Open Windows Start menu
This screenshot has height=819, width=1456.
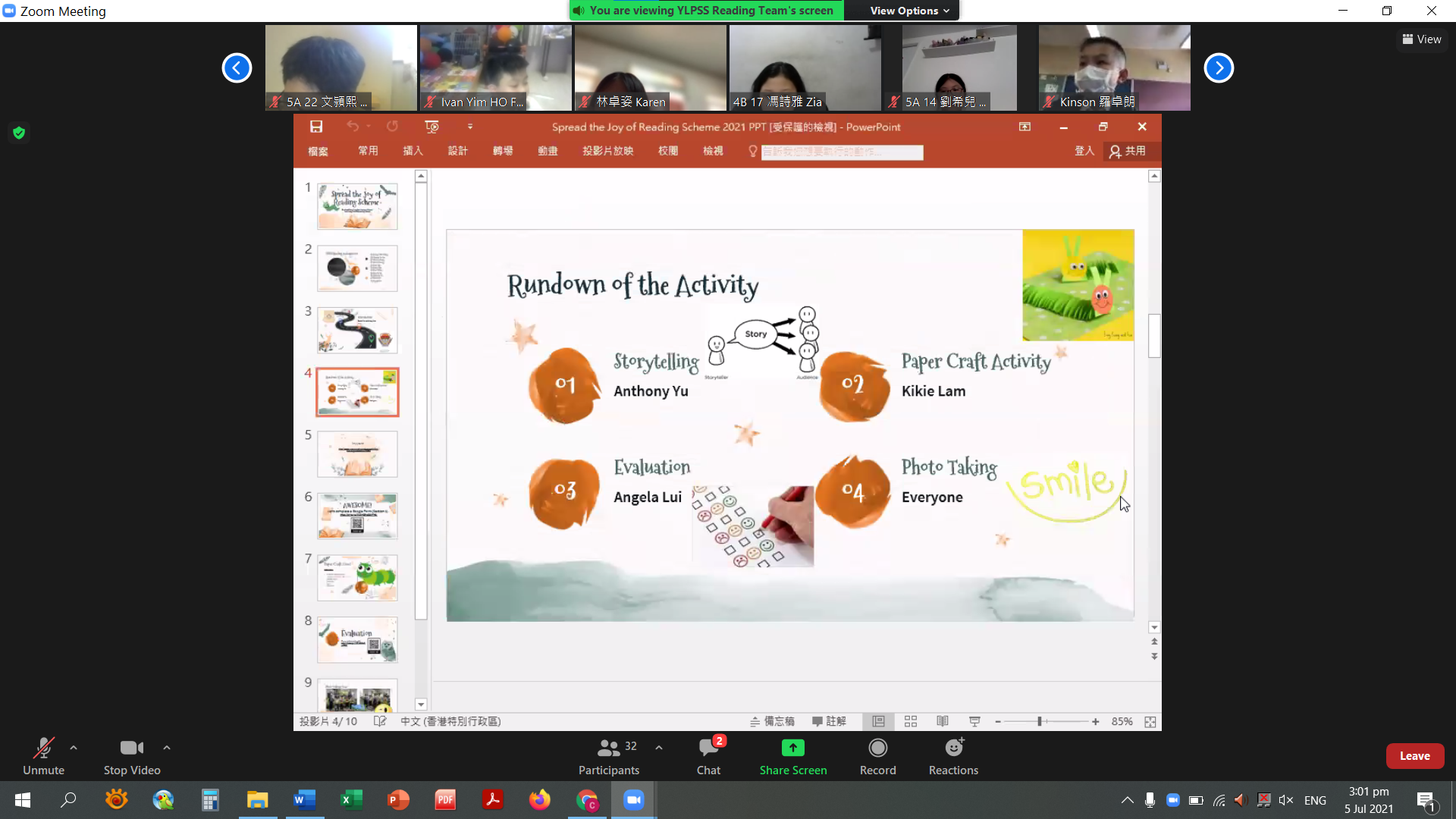click(x=22, y=800)
